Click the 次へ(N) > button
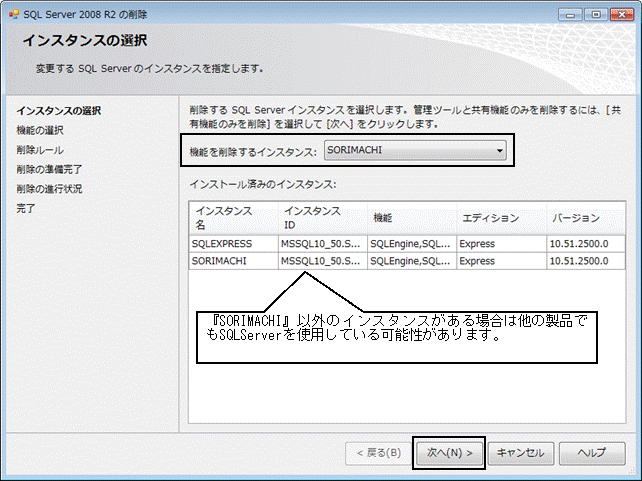This screenshot has width=642, height=481. coord(449,453)
